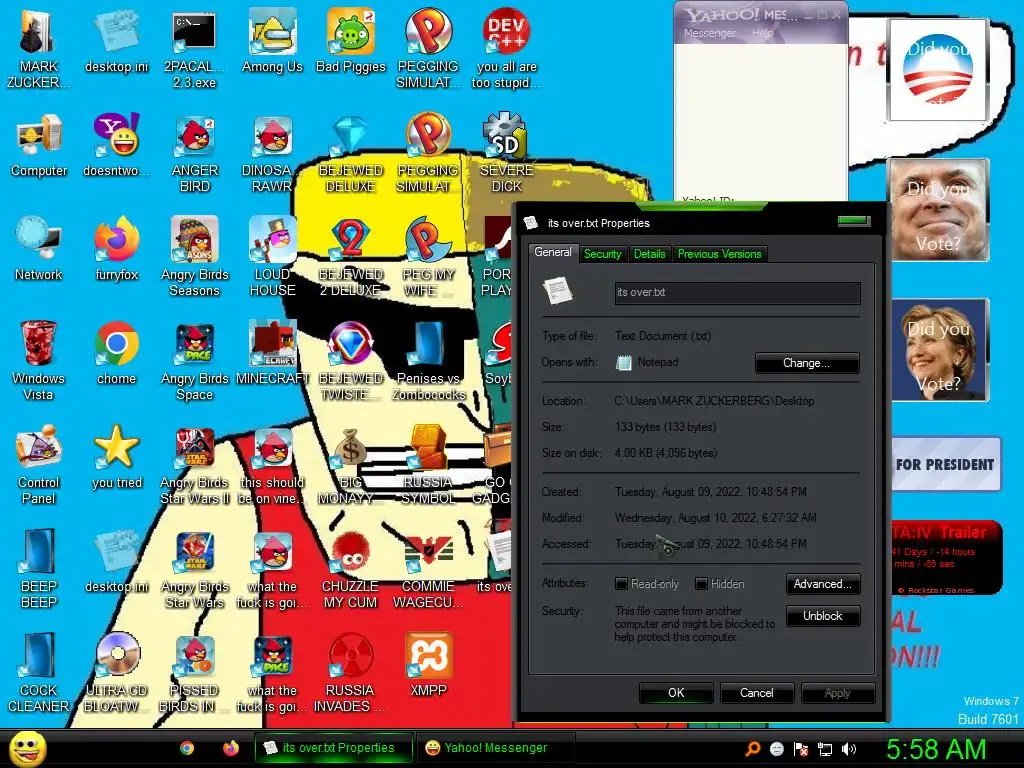The width and height of the screenshot is (1024, 768).
Task: Open Advanced... attributes dialog
Action: pos(822,584)
